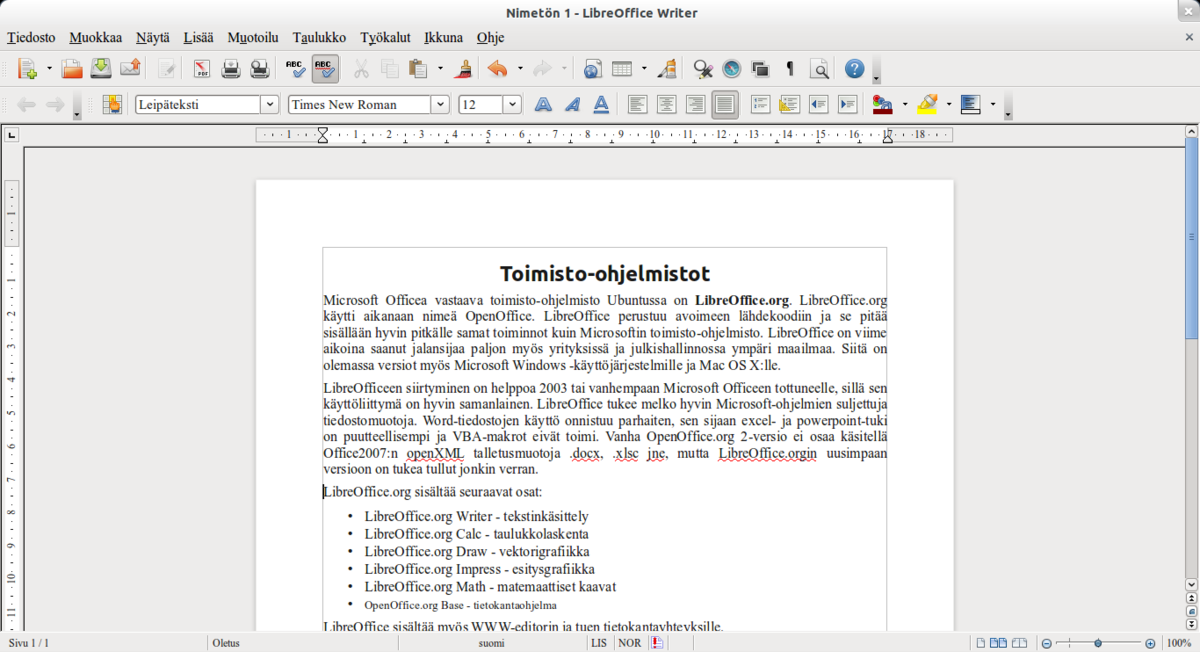Screen dimensions: 1200x652
Task: Create a new document with New icon
Action: click(x=27, y=69)
